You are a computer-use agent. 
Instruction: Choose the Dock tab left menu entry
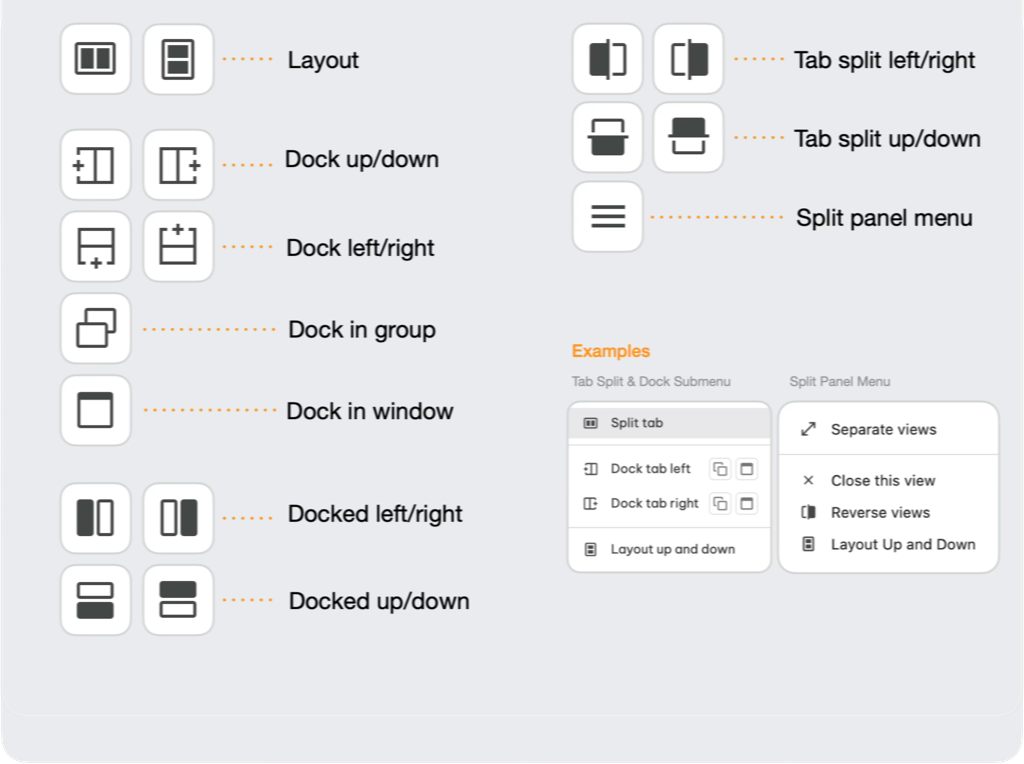pyautogui.click(x=650, y=469)
